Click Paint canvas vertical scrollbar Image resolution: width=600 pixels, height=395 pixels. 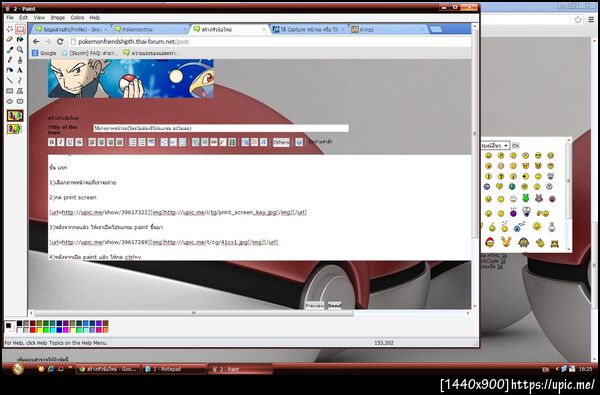pos(475,166)
